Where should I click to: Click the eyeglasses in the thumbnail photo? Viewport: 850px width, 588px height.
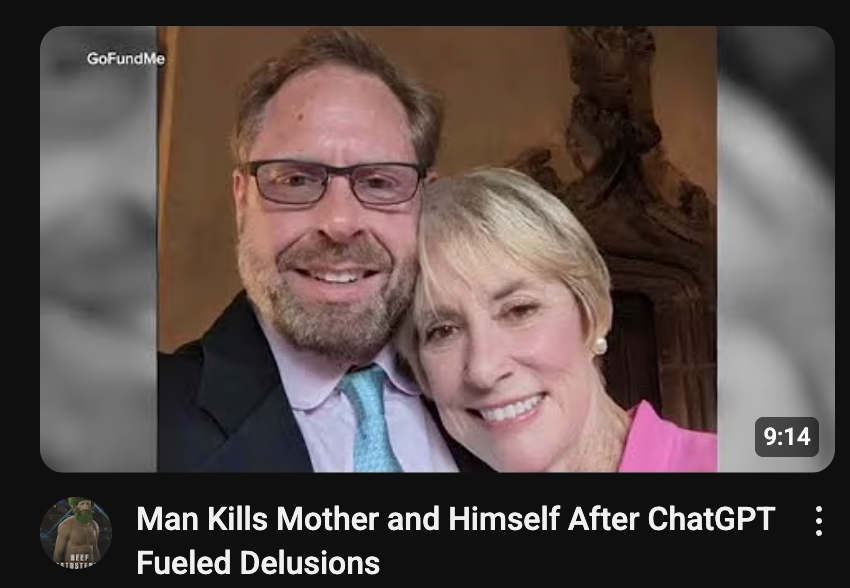pyautogui.click(x=334, y=183)
